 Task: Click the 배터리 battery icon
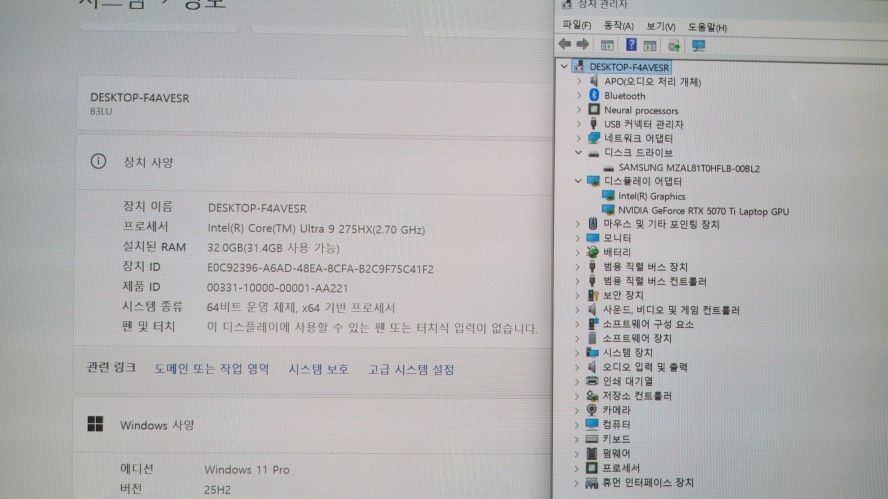[x=592, y=251]
